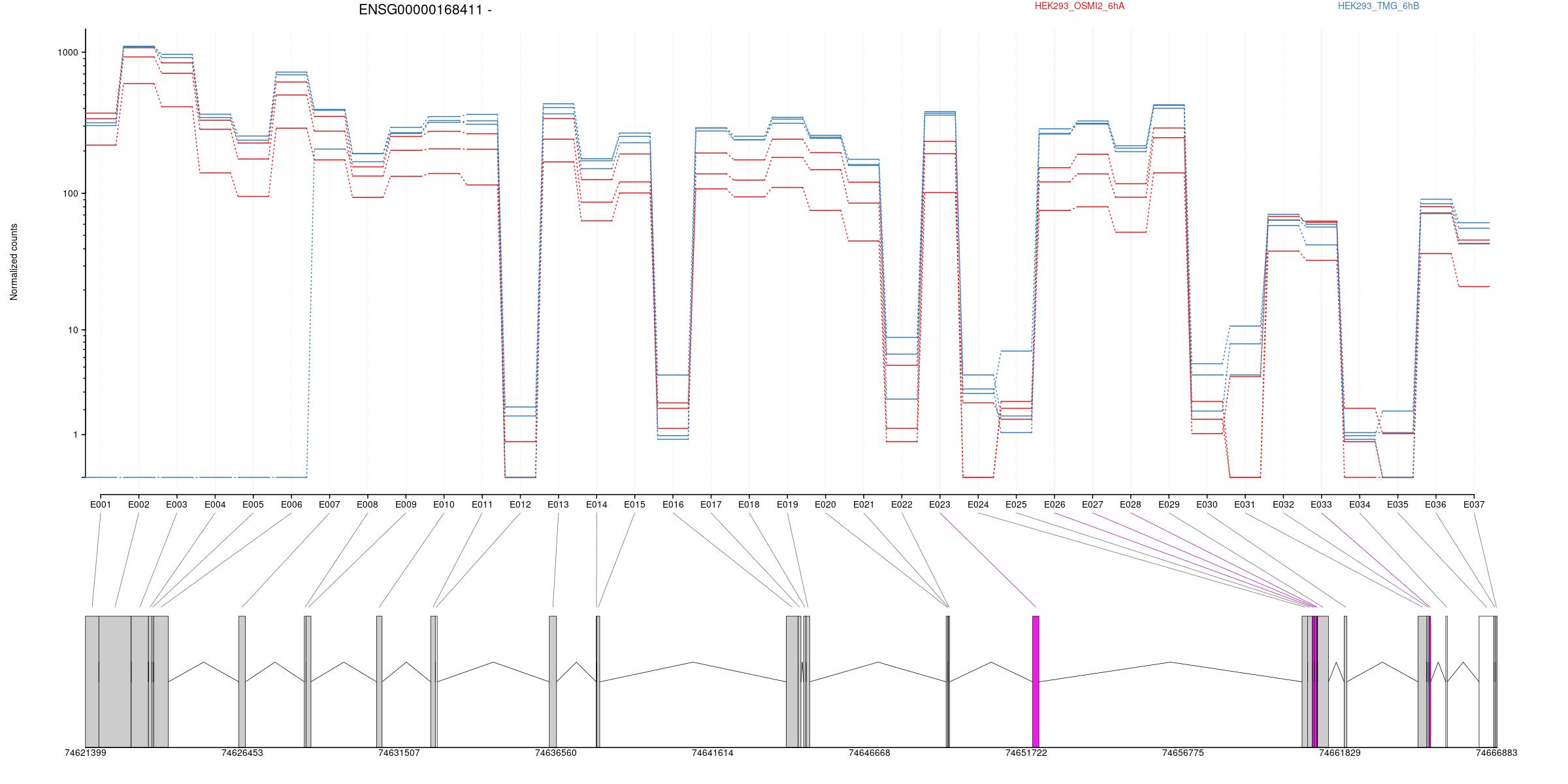Image resolution: width=1568 pixels, height=784 pixels.
Task: Click exon label E035
Action: [x=1397, y=504]
